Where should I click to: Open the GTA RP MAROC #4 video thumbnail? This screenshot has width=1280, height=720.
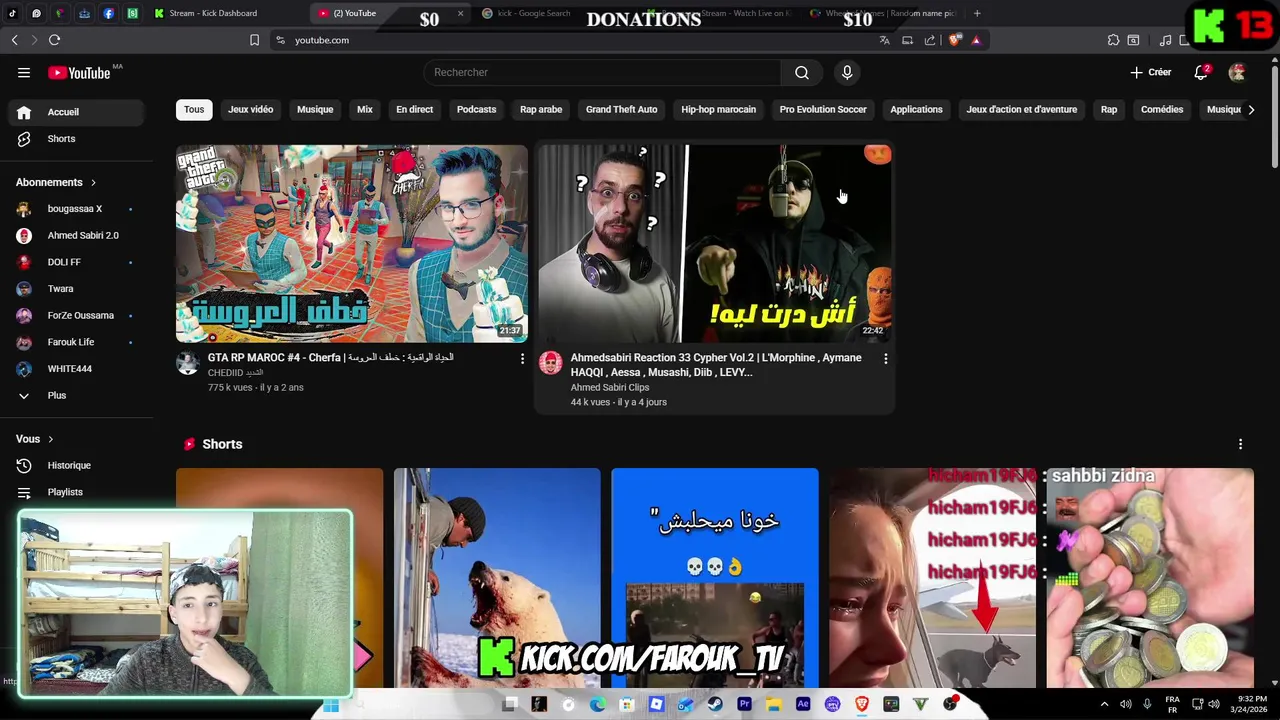point(352,244)
